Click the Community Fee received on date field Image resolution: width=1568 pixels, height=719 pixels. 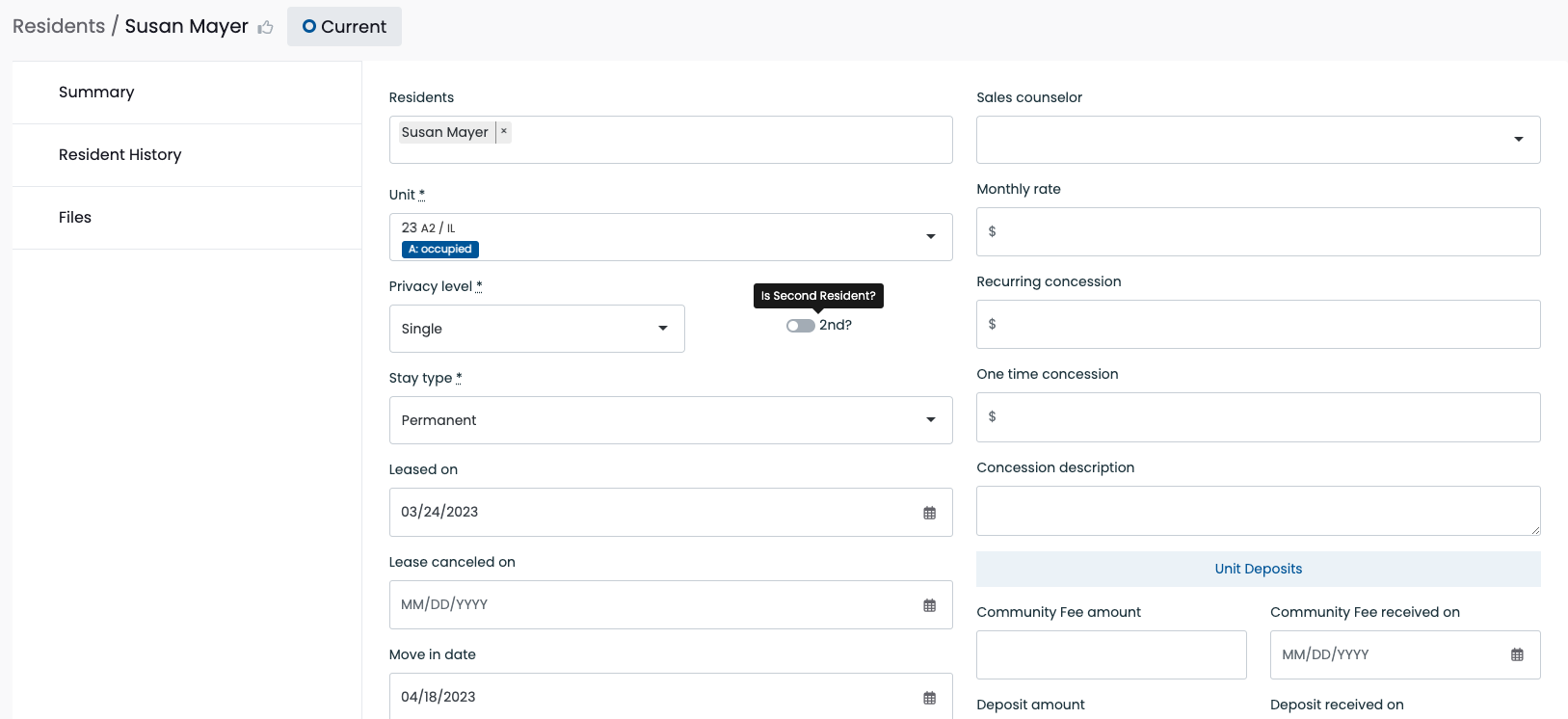1405,655
